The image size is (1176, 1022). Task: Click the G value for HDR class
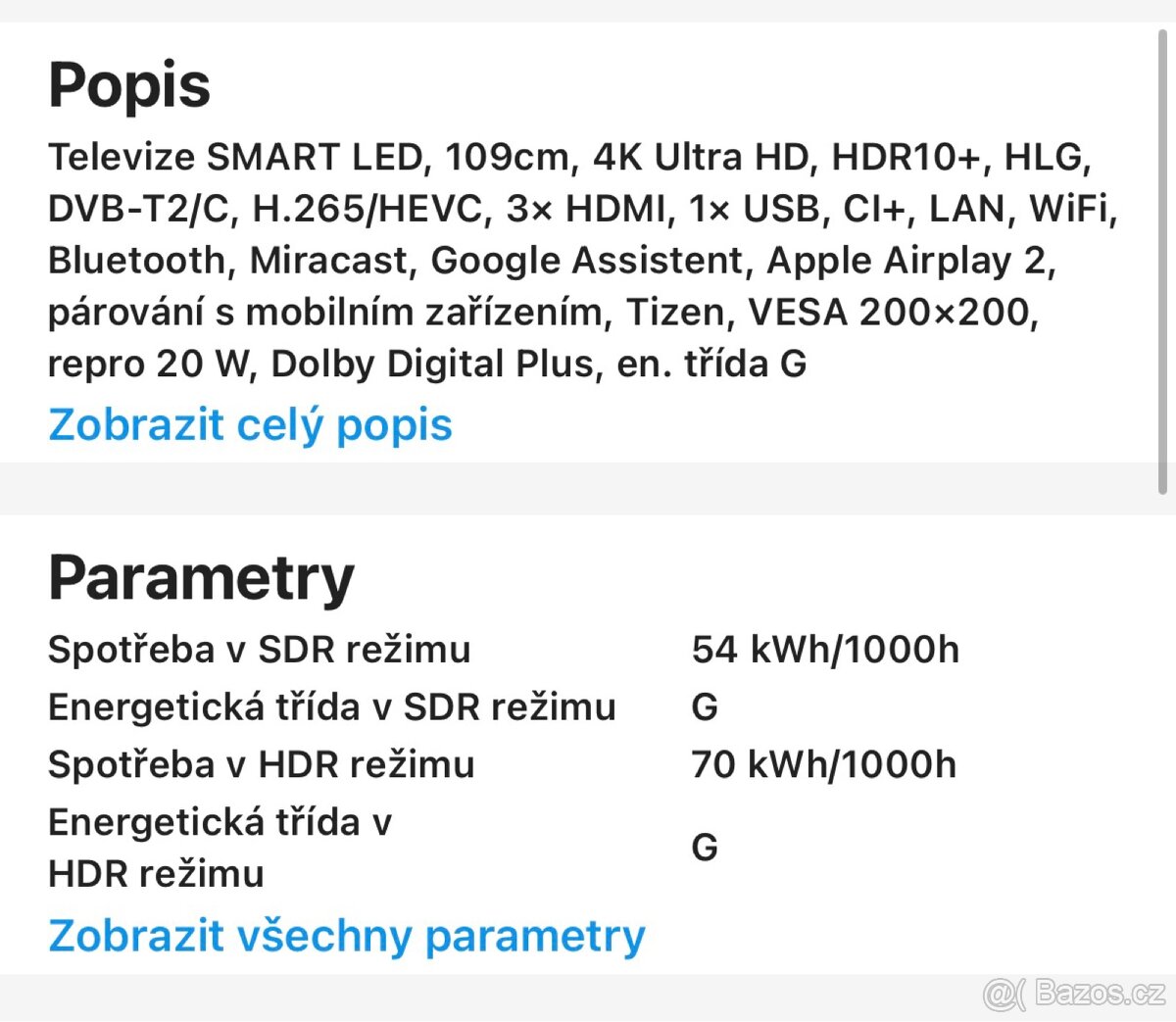[x=705, y=848]
